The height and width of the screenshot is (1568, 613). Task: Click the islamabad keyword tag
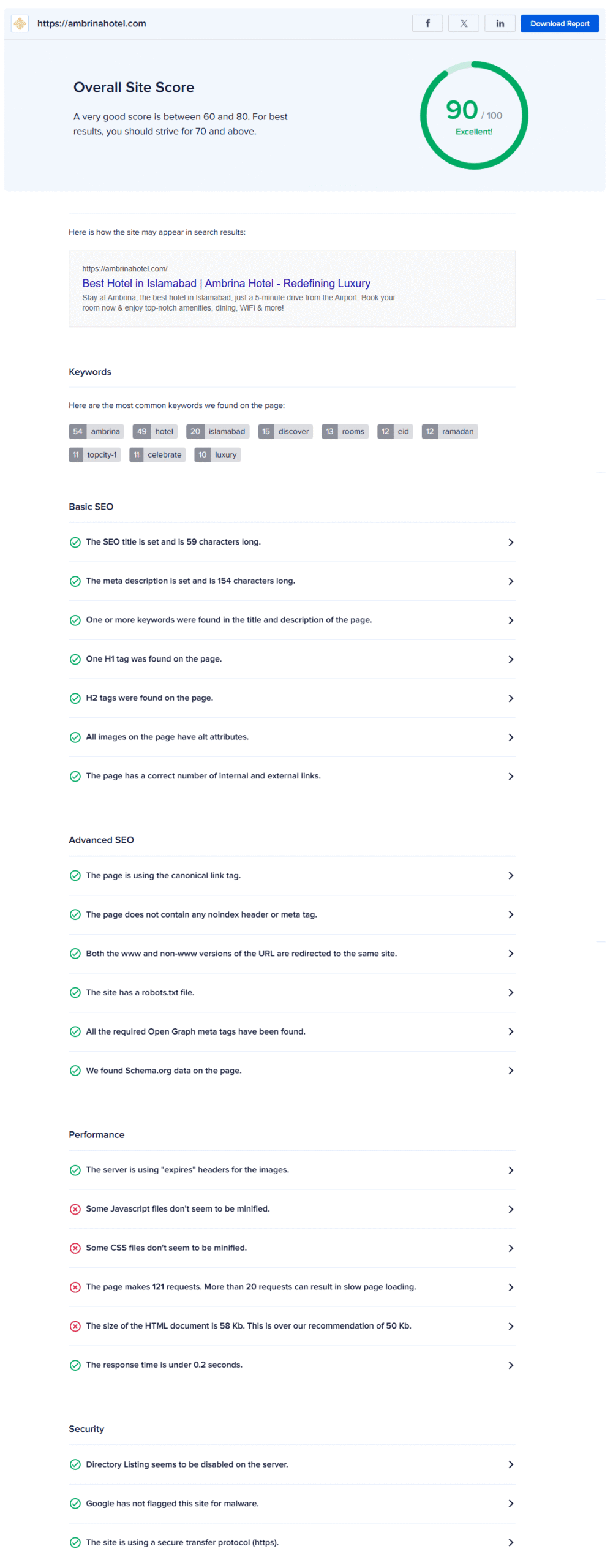click(x=217, y=431)
